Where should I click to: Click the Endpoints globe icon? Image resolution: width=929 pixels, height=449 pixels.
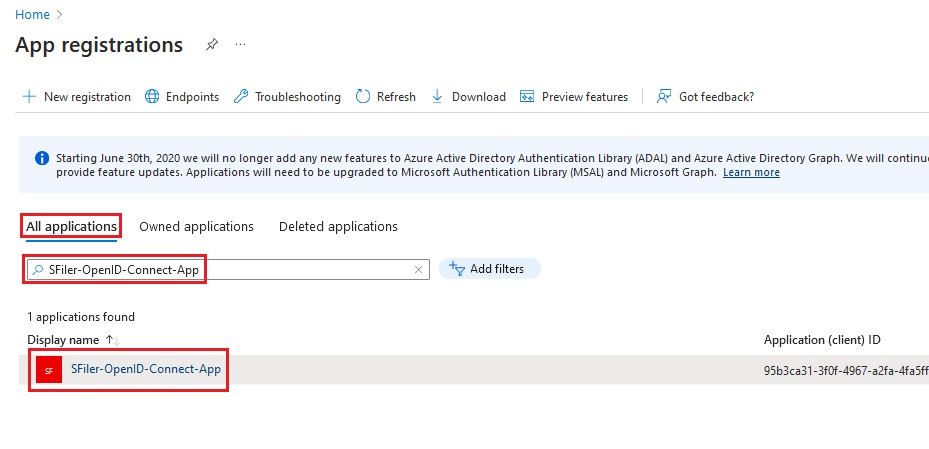[152, 97]
